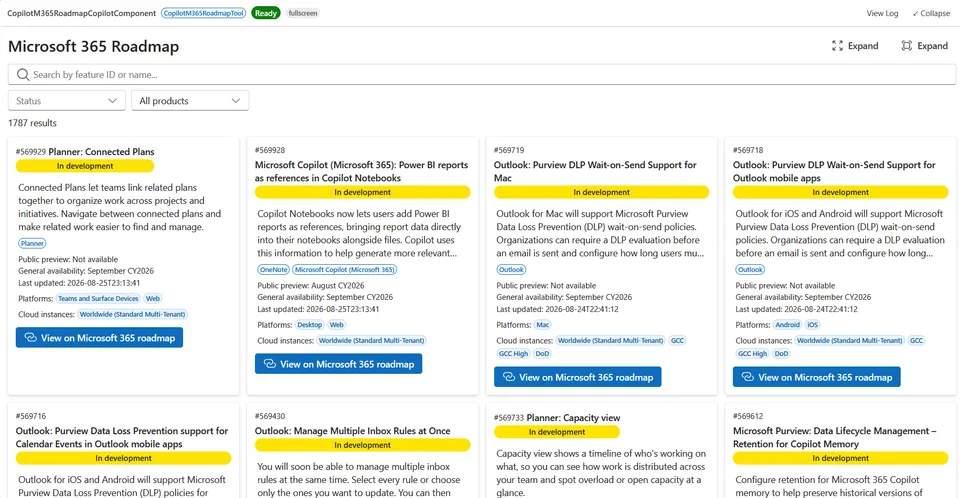Focus the feature ID search field
This screenshot has width=960, height=498.
pos(482,75)
